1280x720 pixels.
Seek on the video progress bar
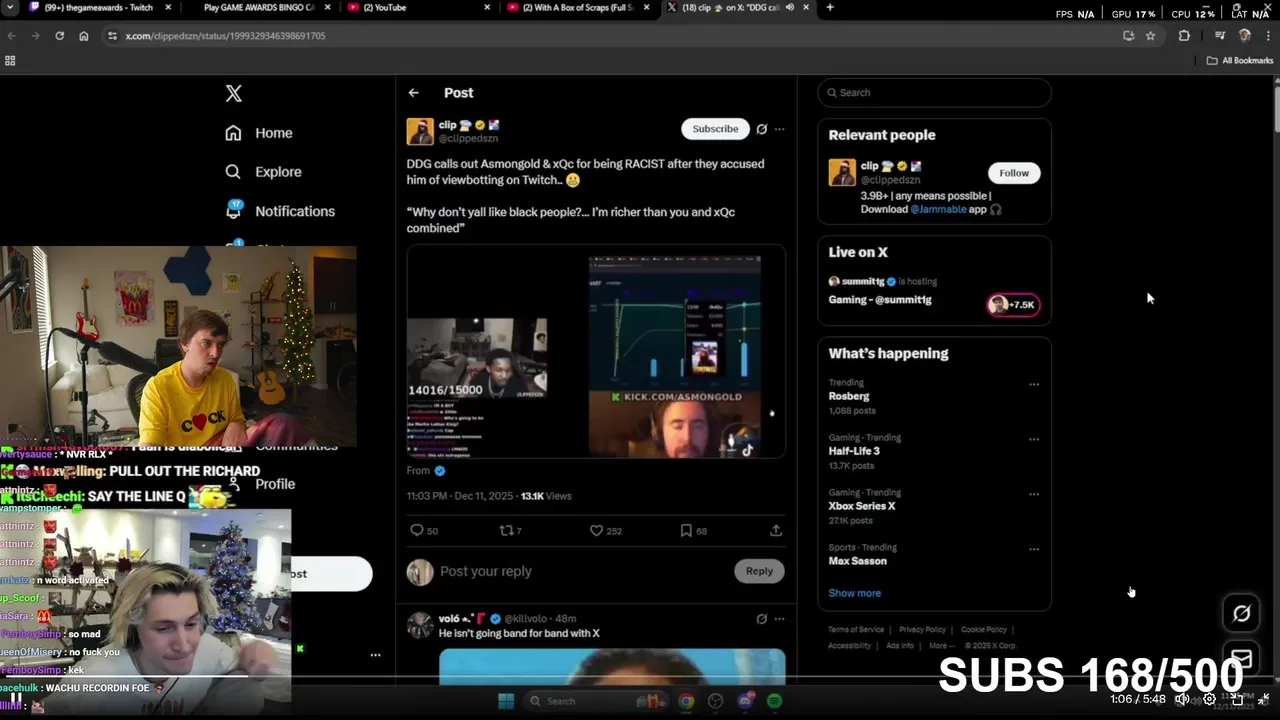tap(640, 677)
